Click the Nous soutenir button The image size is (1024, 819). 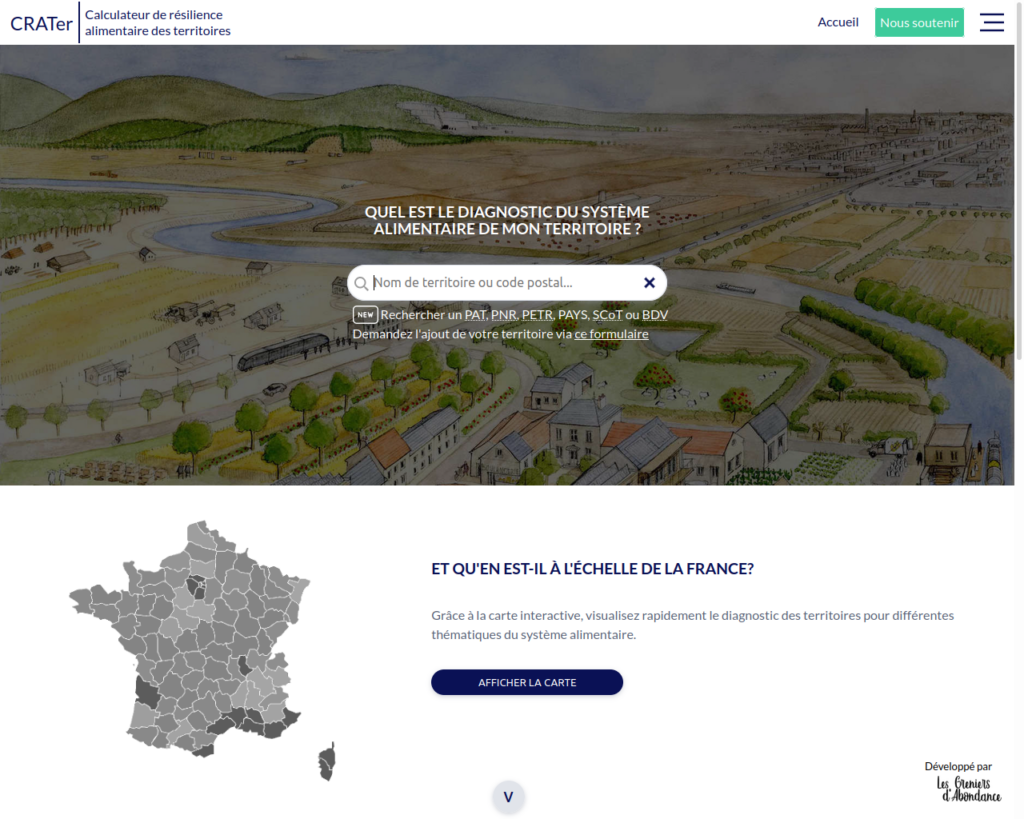[x=918, y=22]
